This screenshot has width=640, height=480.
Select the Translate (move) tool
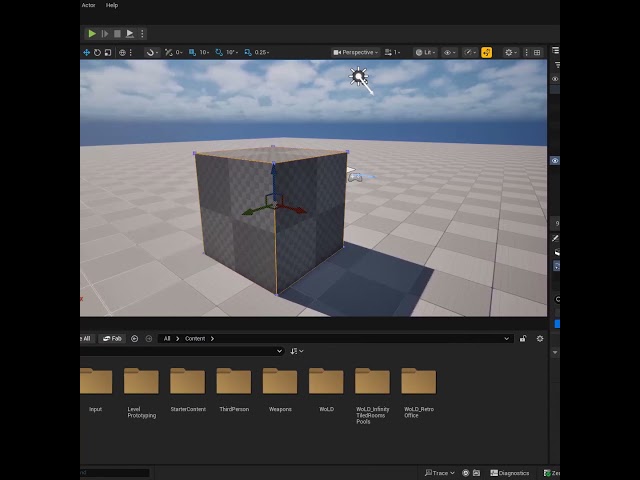pyautogui.click(x=87, y=52)
